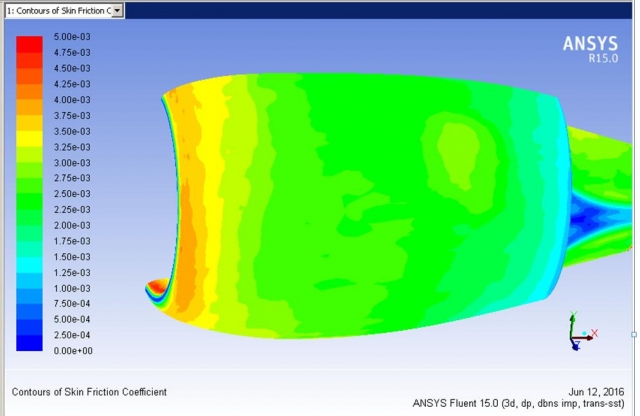Select the '1: Contours of Skin Friction' combo box

[x=58, y=10]
